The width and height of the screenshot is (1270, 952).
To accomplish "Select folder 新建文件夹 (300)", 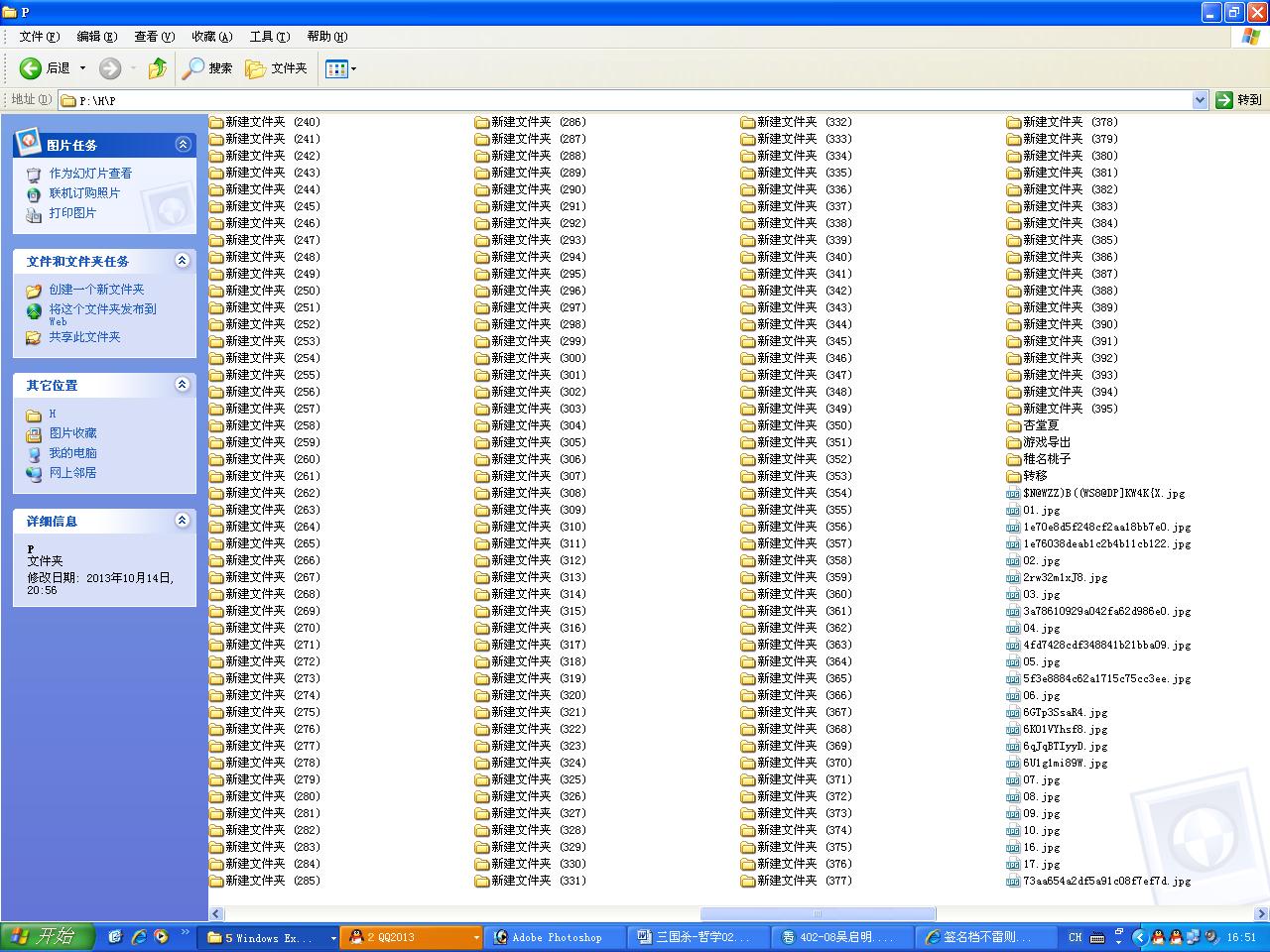I will coord(531,358).
